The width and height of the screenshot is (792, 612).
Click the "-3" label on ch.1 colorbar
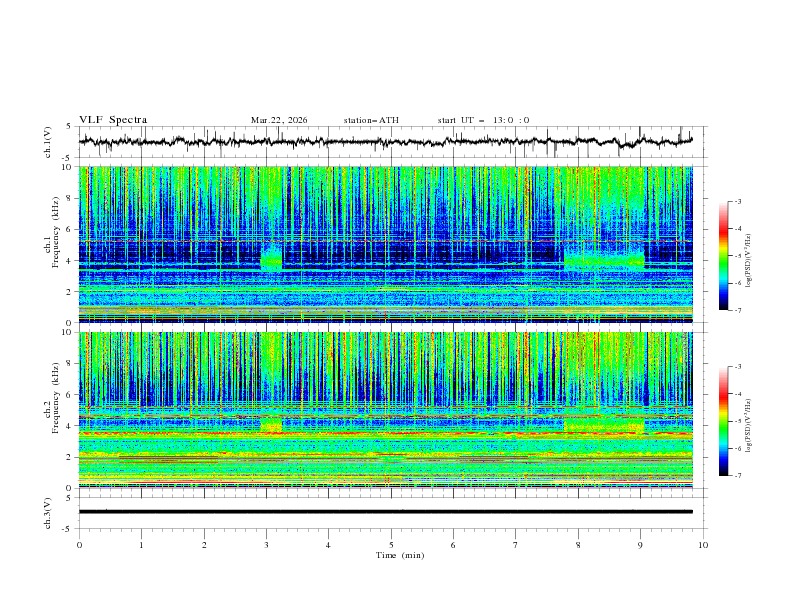point(738,201)
